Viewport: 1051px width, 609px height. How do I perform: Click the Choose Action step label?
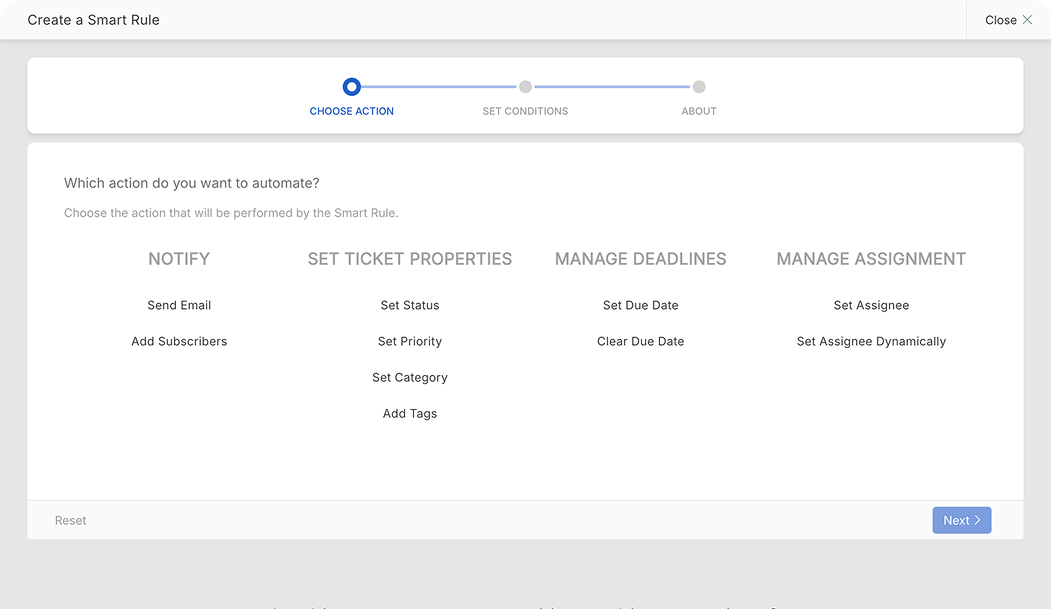click(x=351, y=111)
